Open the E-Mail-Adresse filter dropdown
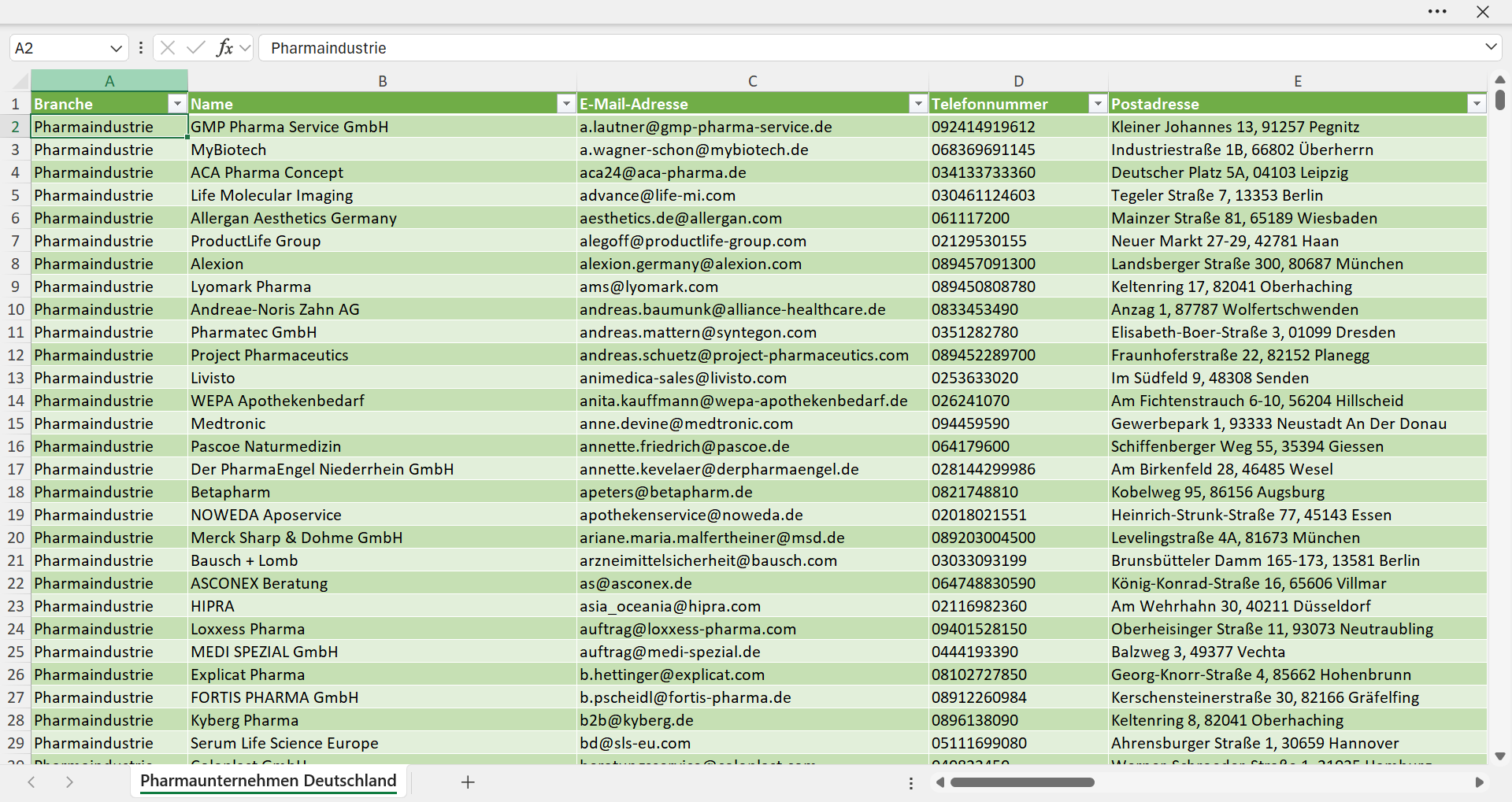The width and height of the screenshot is (1512, 802). pyautogui.click(x=918, y=104)
